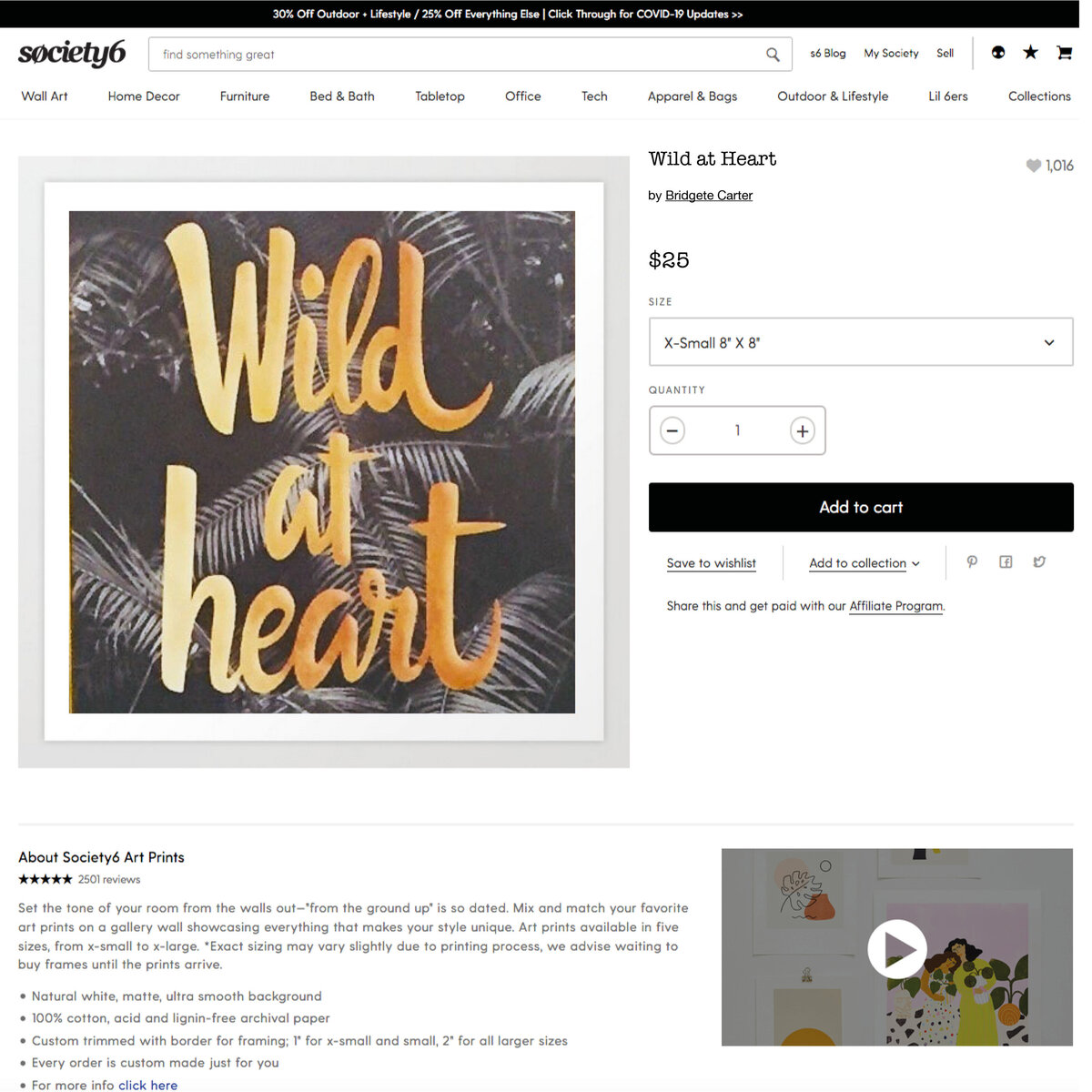
Task: Open the Outdoor & Lifestyle menu
Action: [833, 96]
